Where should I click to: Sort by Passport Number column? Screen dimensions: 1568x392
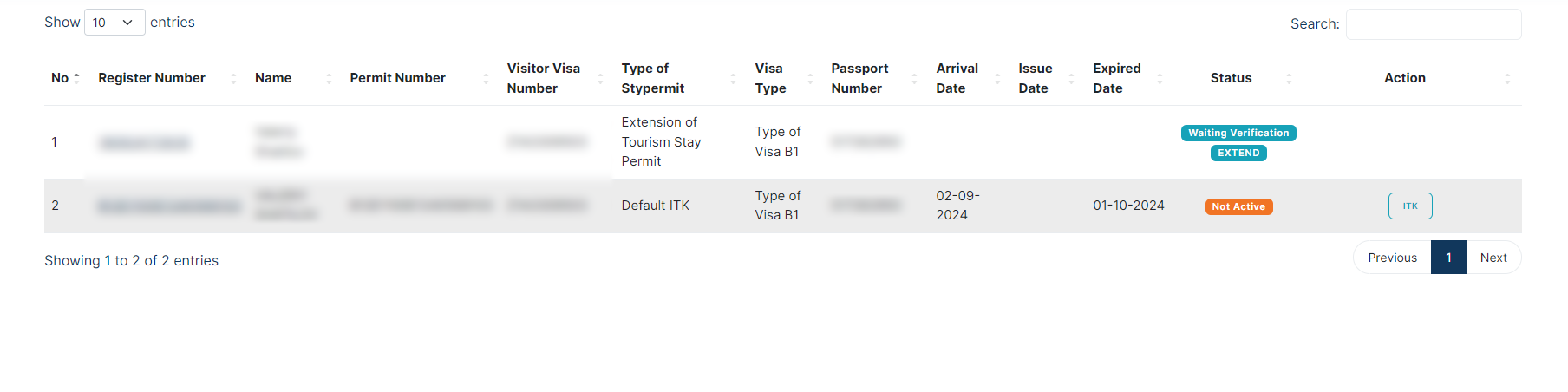(875, 78)
